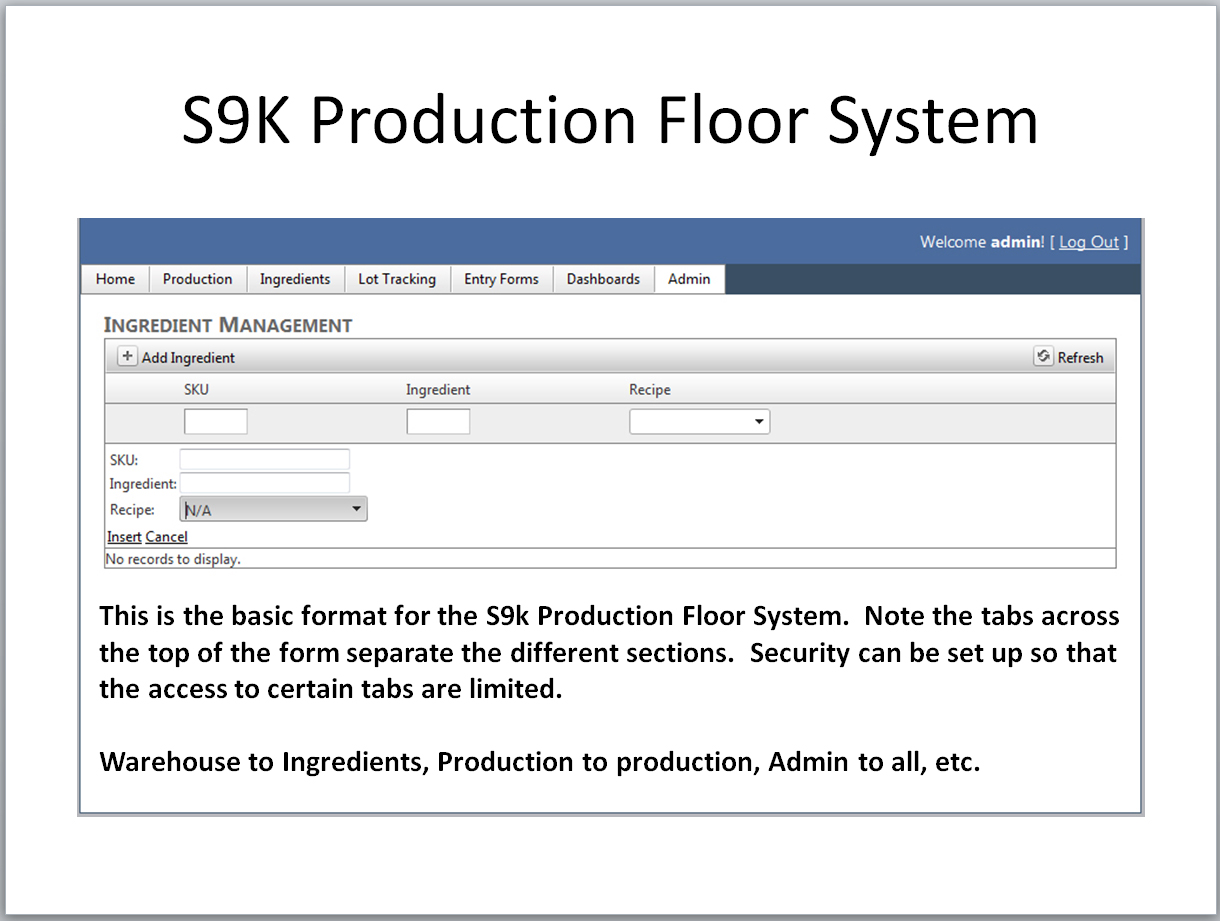Select the Entry Forms tab
Screen dimensions: 1220x921
[x=501, y=279]
